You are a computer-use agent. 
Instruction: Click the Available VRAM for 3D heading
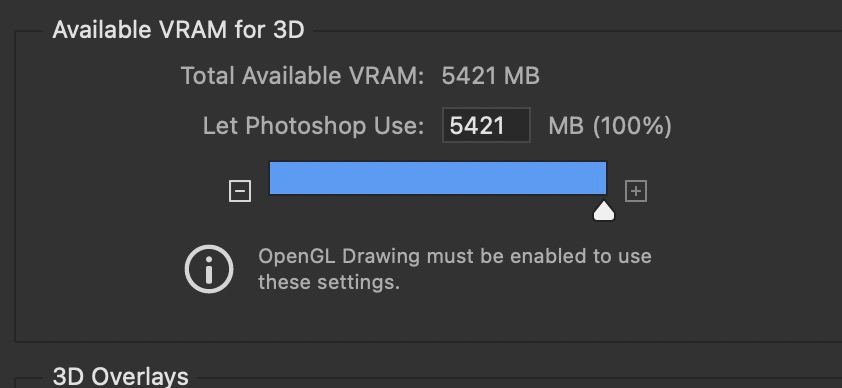click(x=178, y=30)
